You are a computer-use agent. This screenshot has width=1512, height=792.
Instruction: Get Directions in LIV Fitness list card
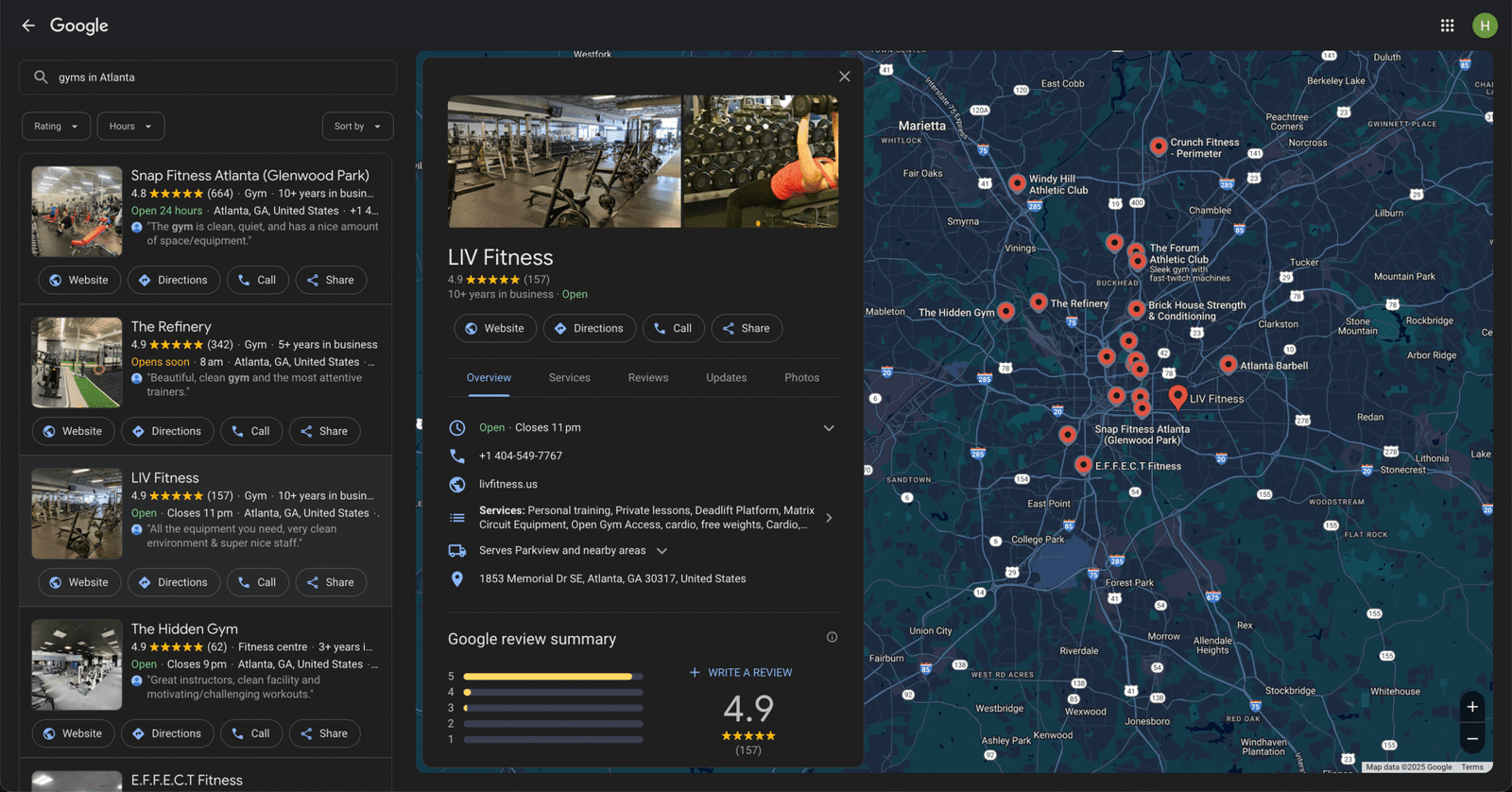[173, 582]
